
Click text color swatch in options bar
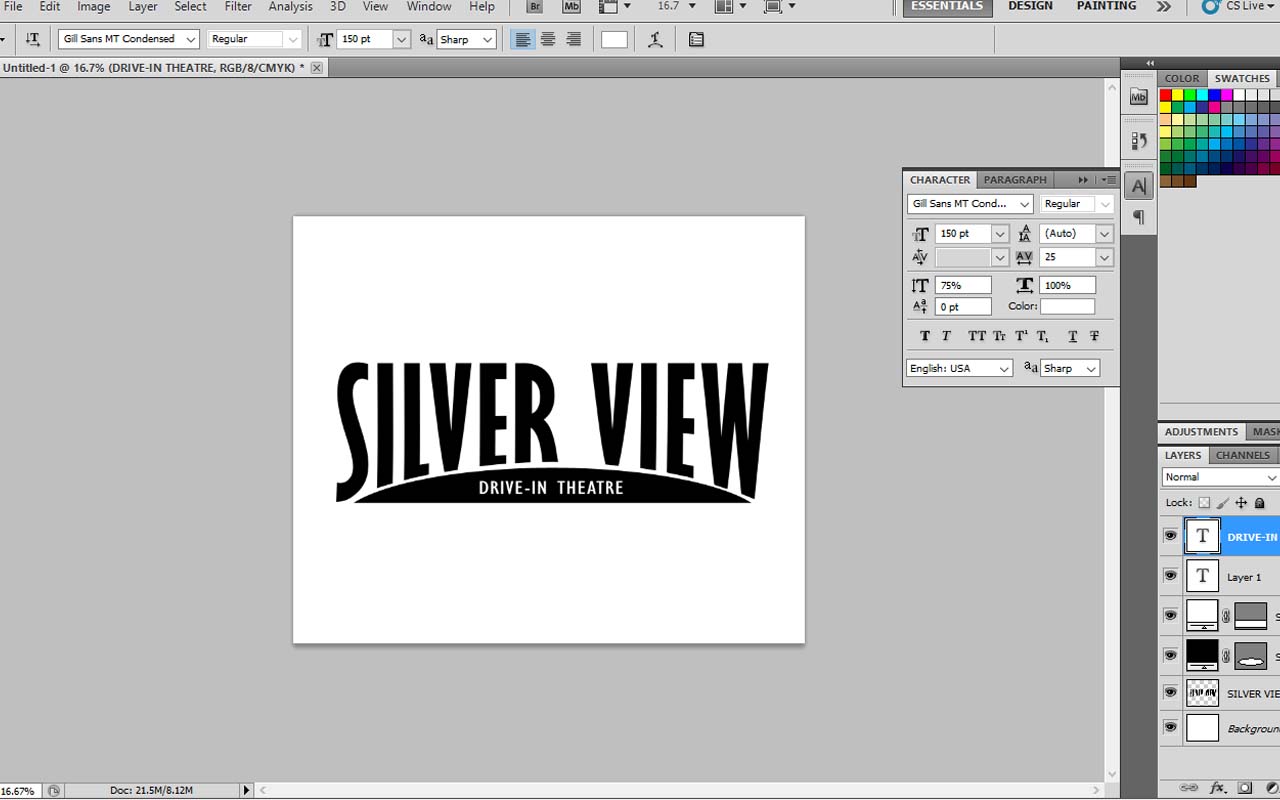pyautogui.click(x=614, y=39)
